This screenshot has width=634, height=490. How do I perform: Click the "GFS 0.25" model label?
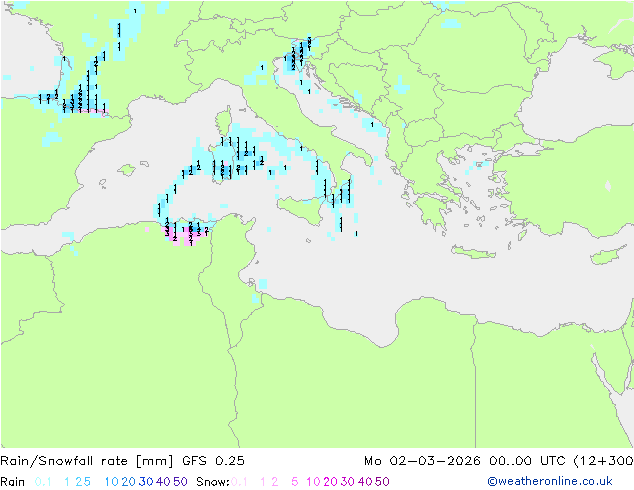[213, 461]
